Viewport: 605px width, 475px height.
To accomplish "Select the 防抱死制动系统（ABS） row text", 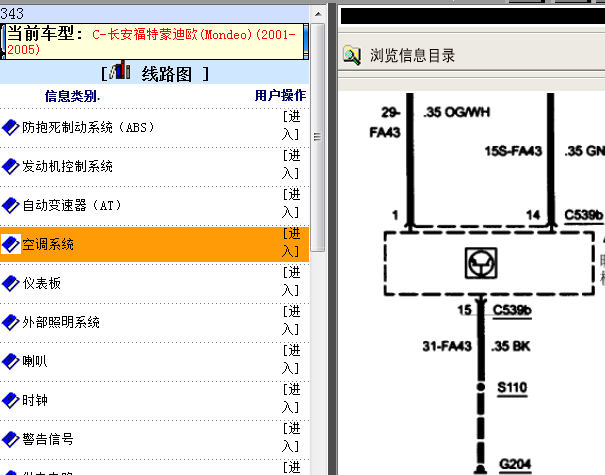I will point(88,127).
